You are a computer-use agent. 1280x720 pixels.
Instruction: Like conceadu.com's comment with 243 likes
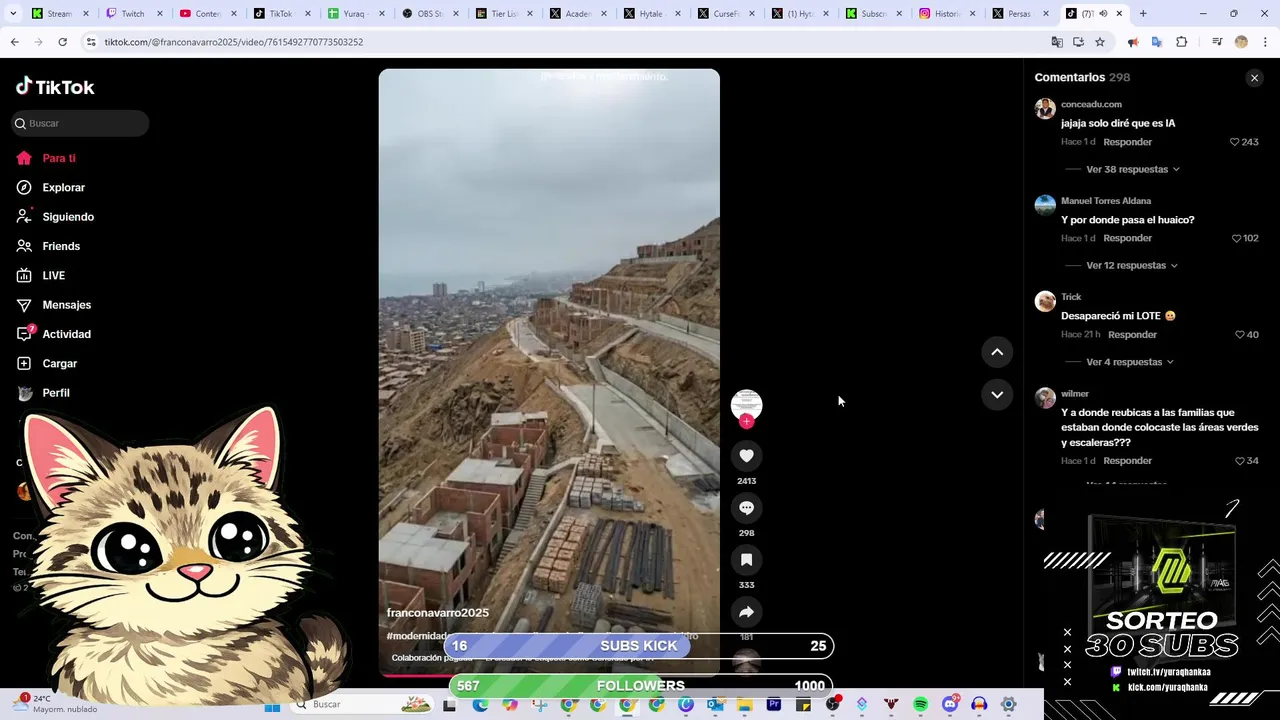tap(1235, 142)
